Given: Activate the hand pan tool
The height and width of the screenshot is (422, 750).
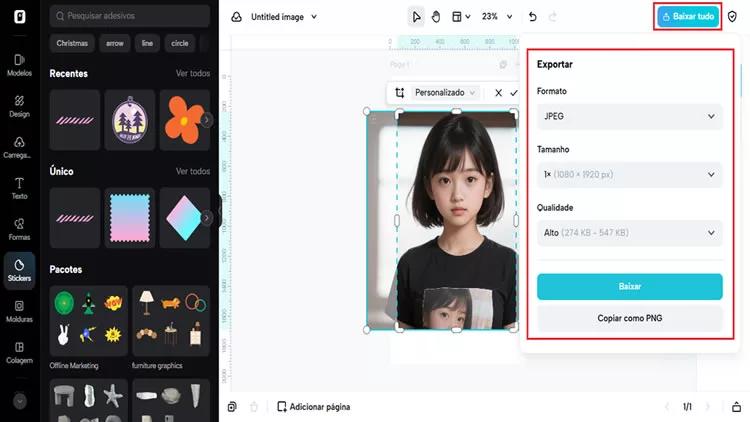Looking at the screenshot, I should pos(436,17).
